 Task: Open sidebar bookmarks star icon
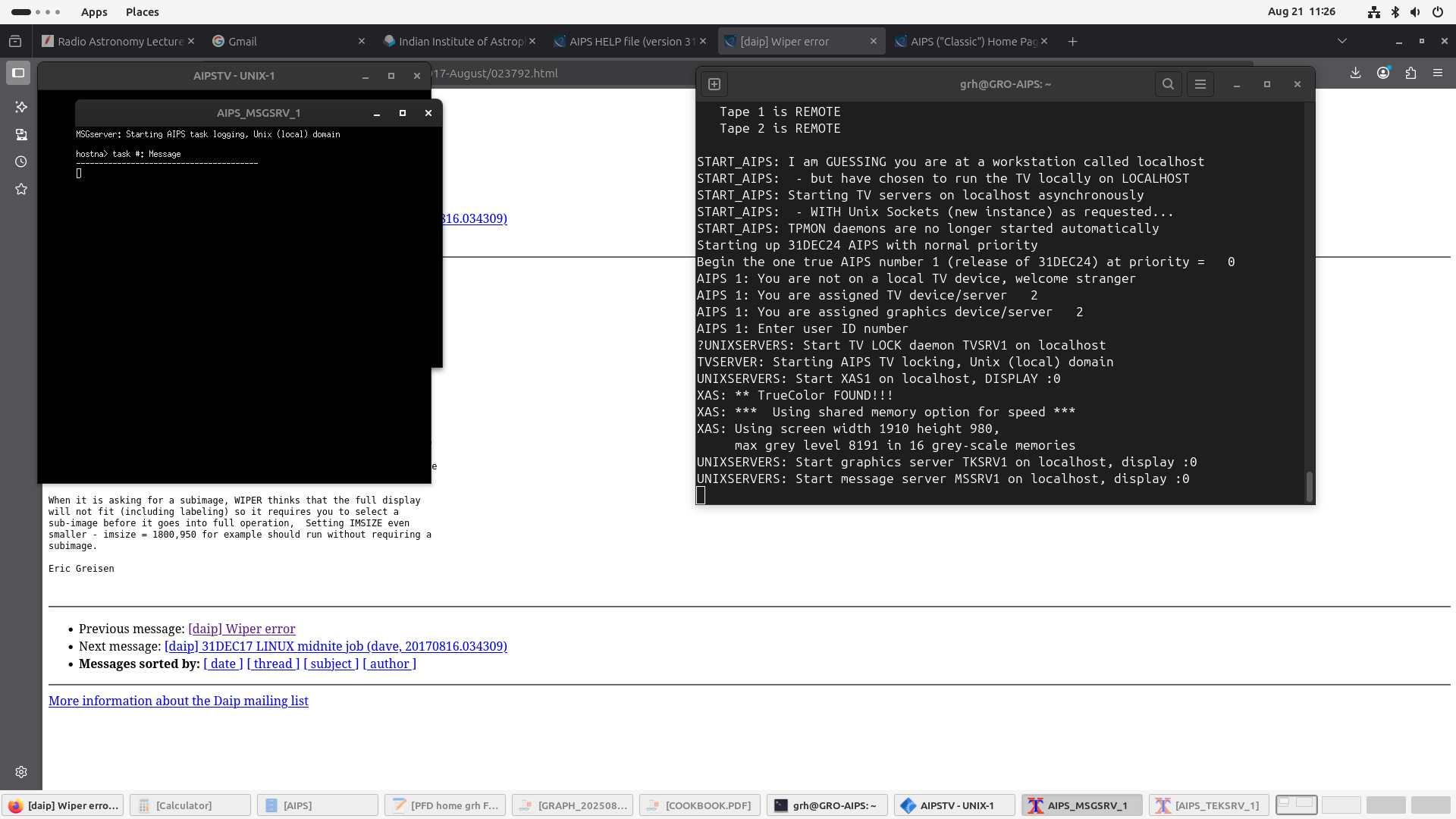(21, 189)
